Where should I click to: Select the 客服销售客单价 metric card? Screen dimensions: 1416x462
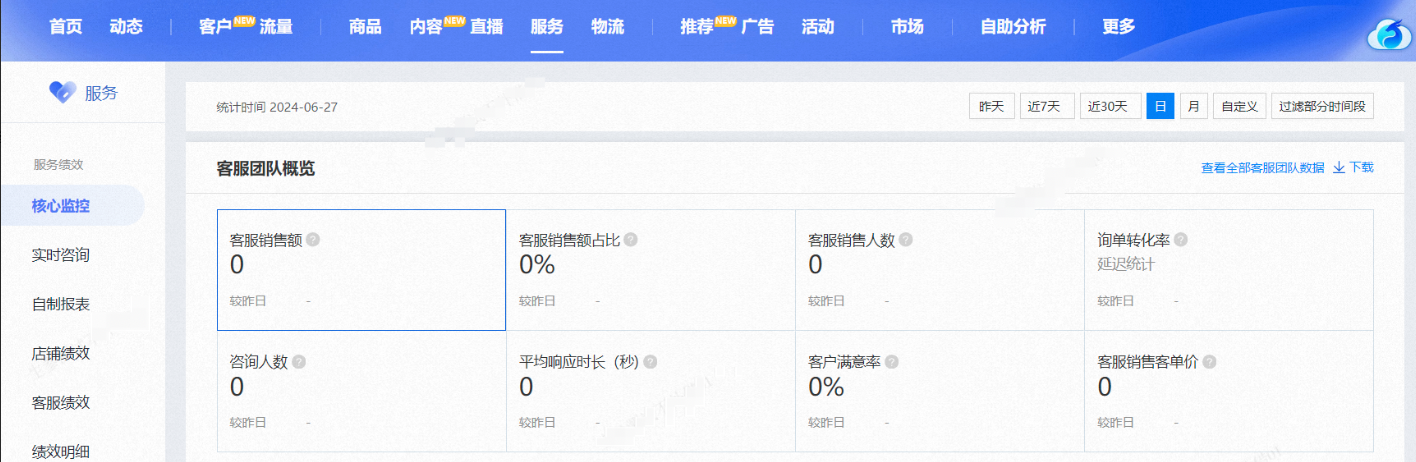(x=1229, y=391)
